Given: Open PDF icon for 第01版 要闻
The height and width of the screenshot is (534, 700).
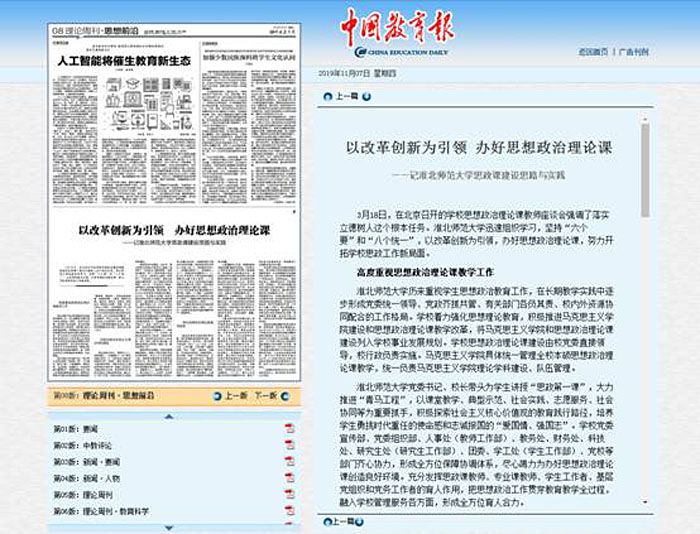Looking at the screenshot, I should (x=290, y=428).
